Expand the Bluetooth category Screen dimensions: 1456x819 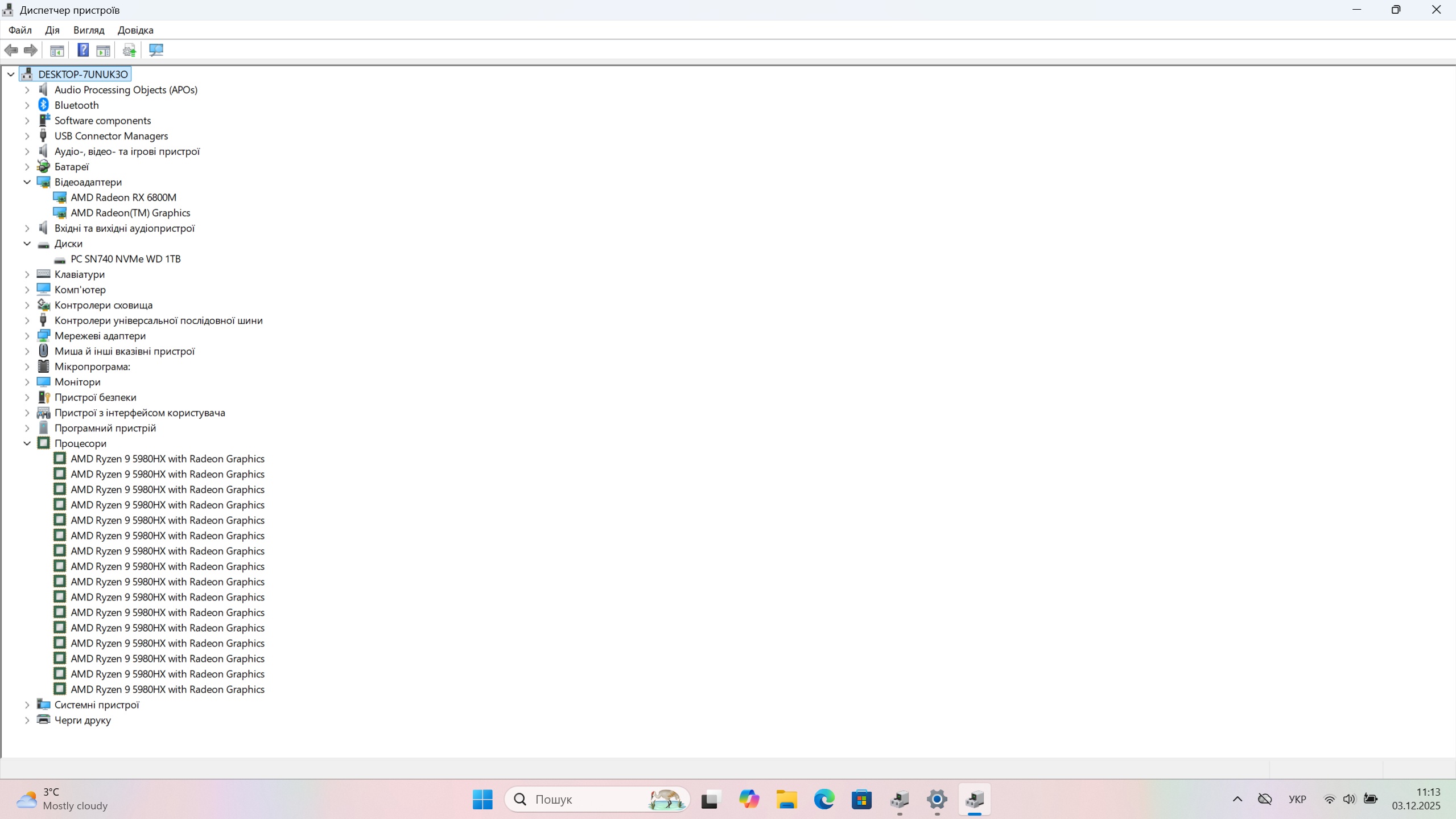[x=27, y=105]
